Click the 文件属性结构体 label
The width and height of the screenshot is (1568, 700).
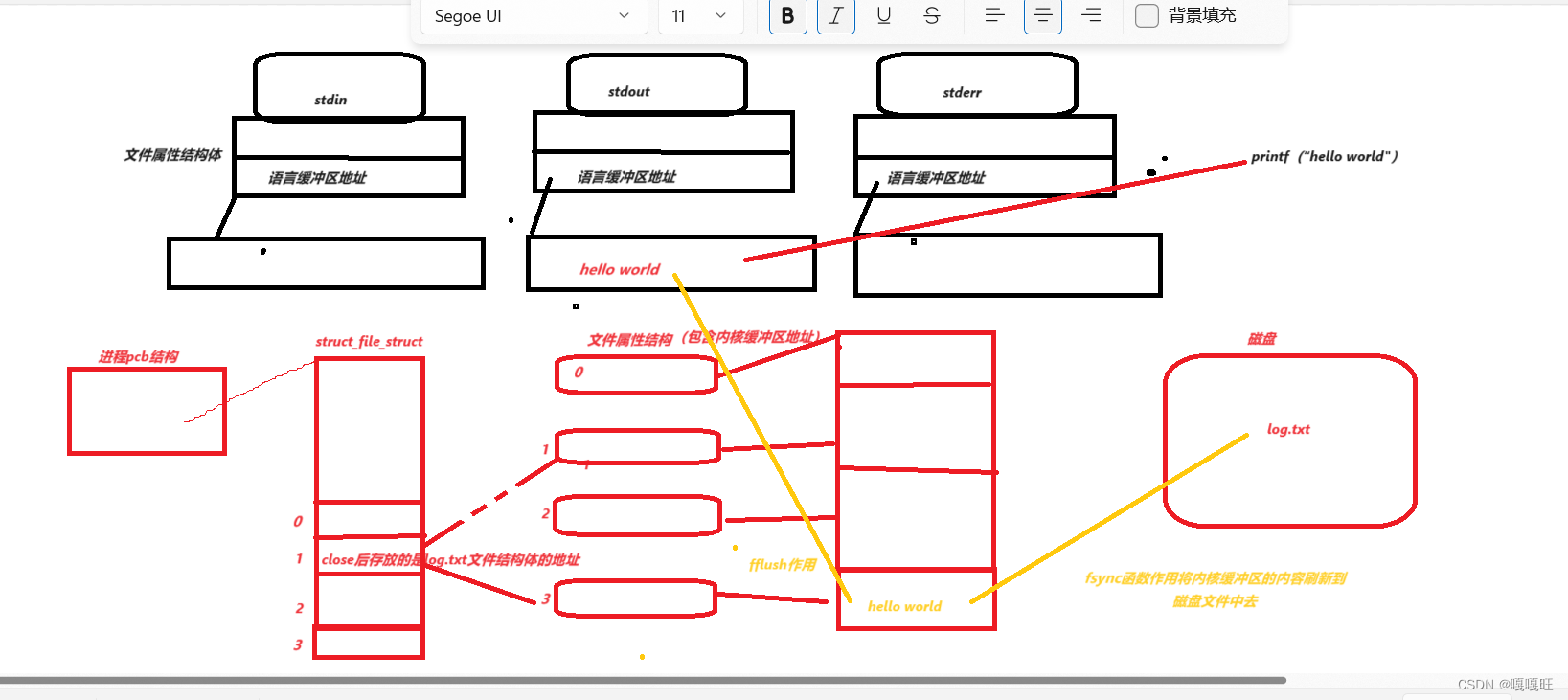point(172,155)
